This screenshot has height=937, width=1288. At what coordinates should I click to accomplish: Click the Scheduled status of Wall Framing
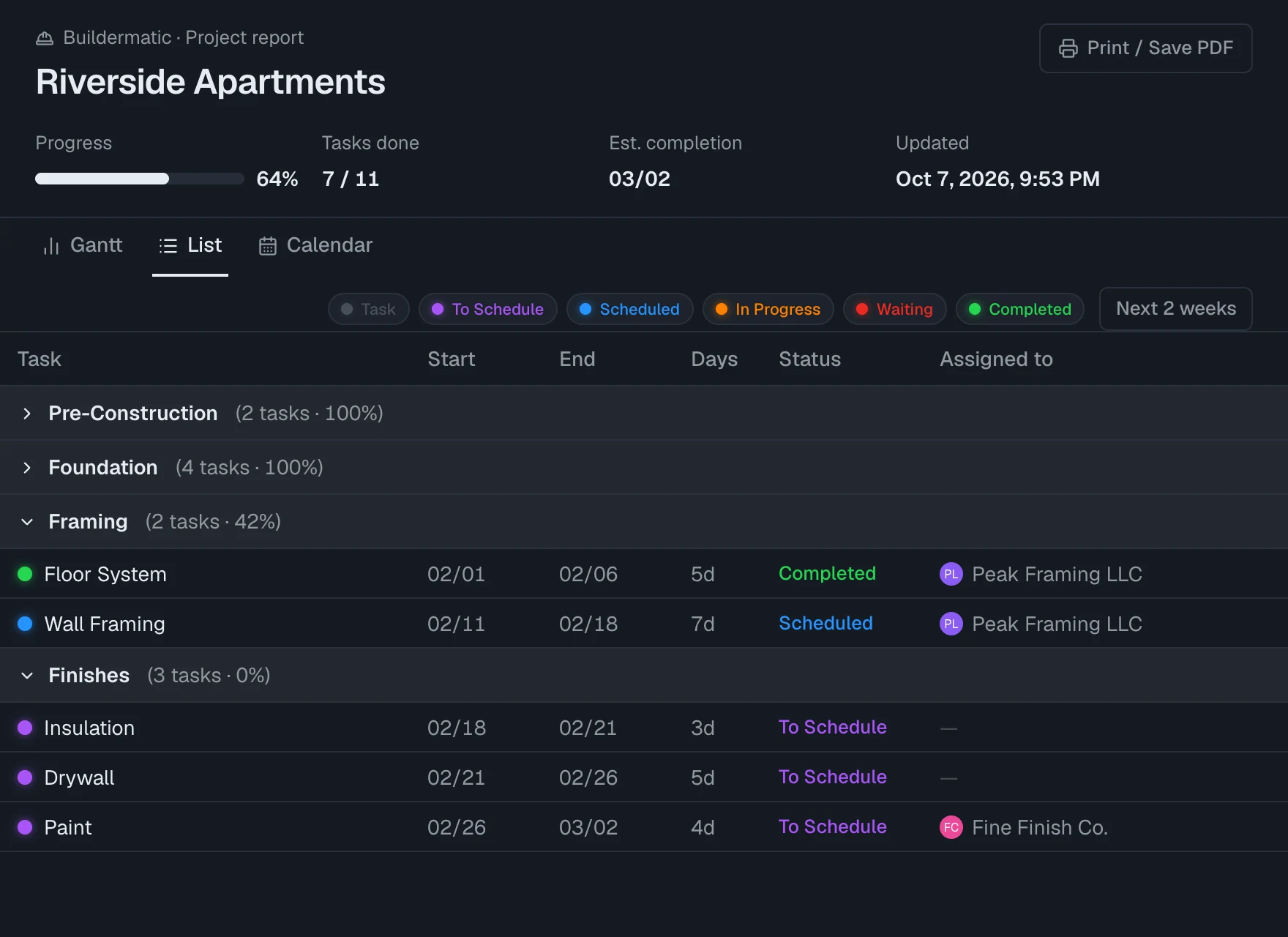pyautogui.click(x=825, y=624)
